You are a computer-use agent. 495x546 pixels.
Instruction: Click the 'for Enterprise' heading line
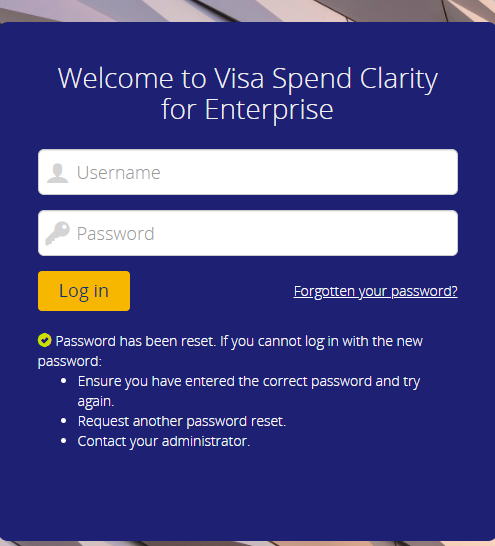(248, 110)
